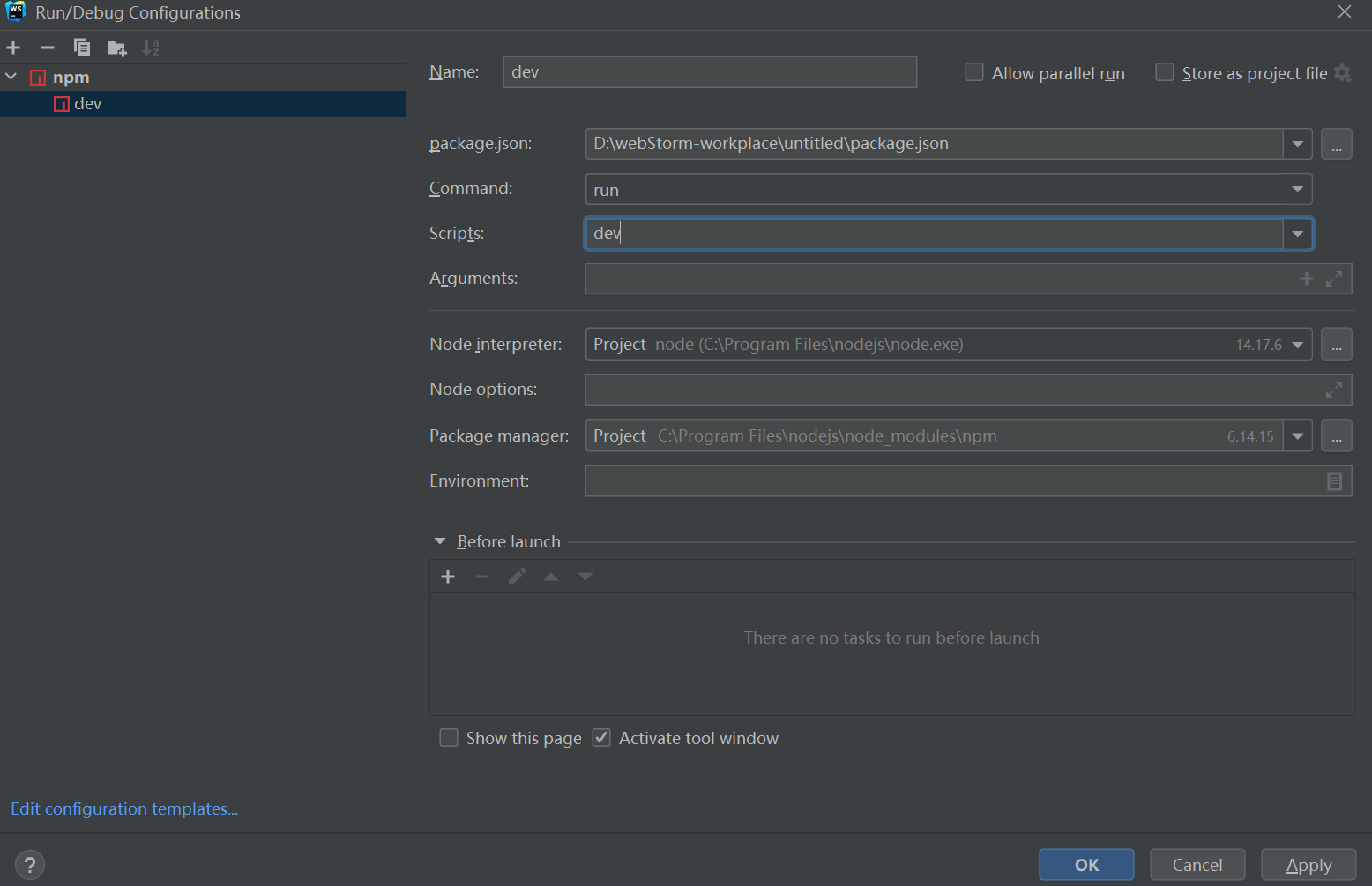Screen dimensions: 1372x886
Task: Expand the Scripts dropdown arrow
Action: (x=1297, y=234)
